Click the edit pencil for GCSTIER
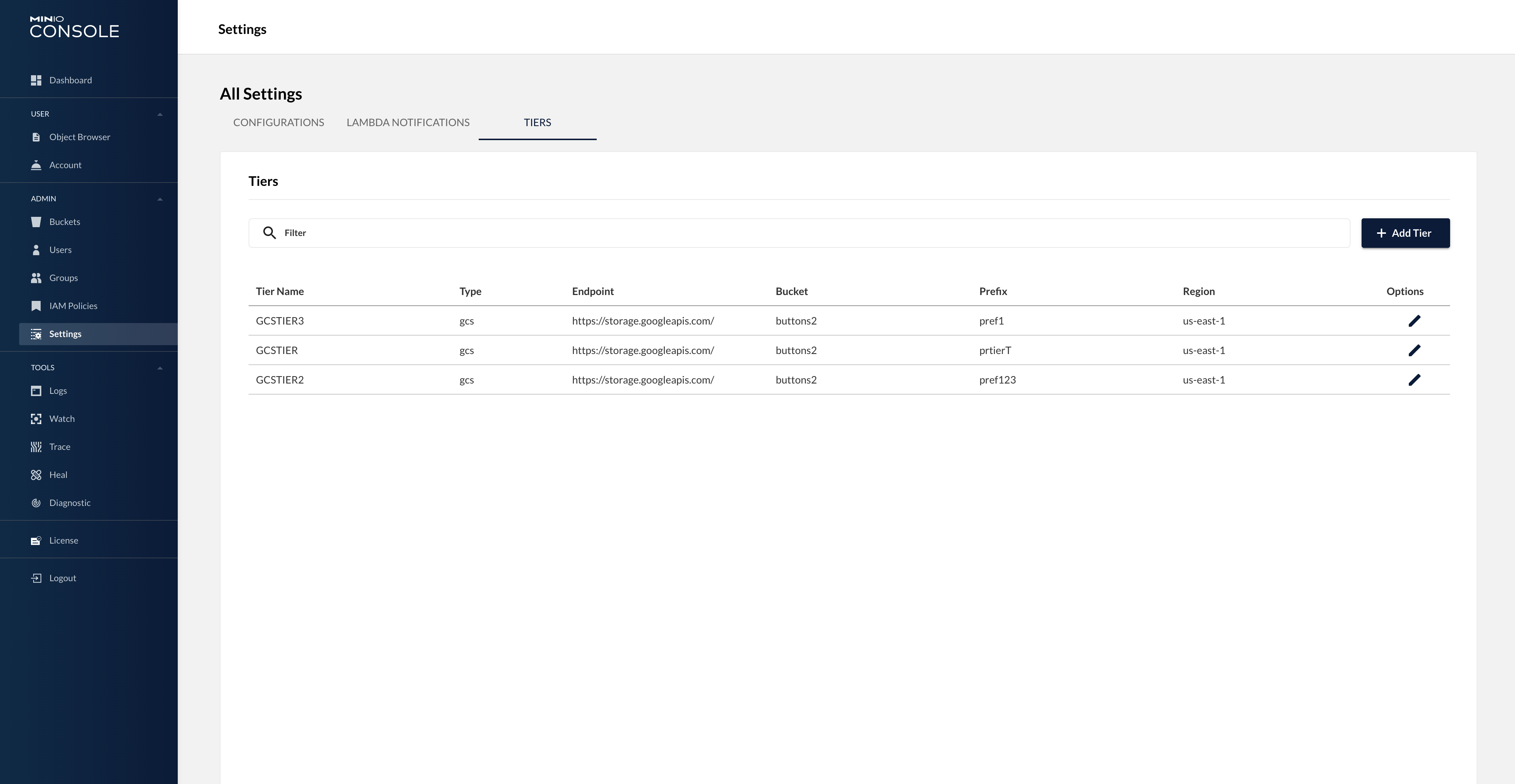 tap(1414, 350)
